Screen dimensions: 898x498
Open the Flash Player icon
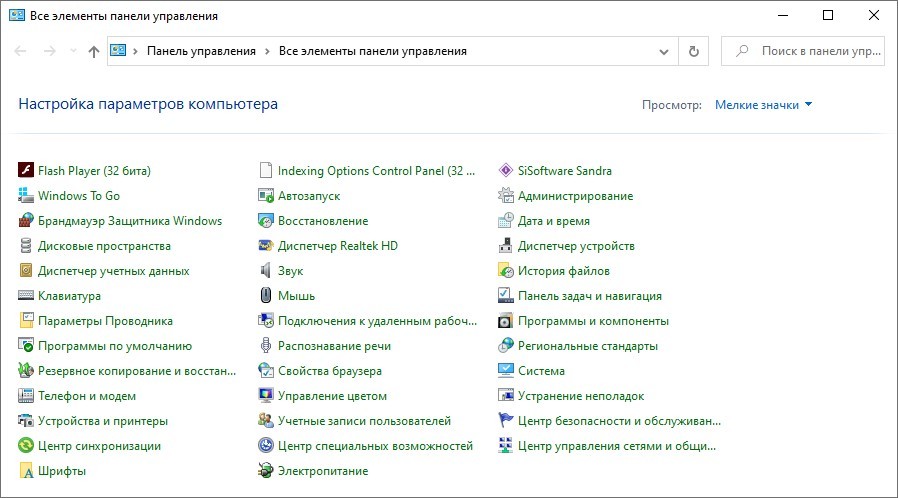(26, 170)
